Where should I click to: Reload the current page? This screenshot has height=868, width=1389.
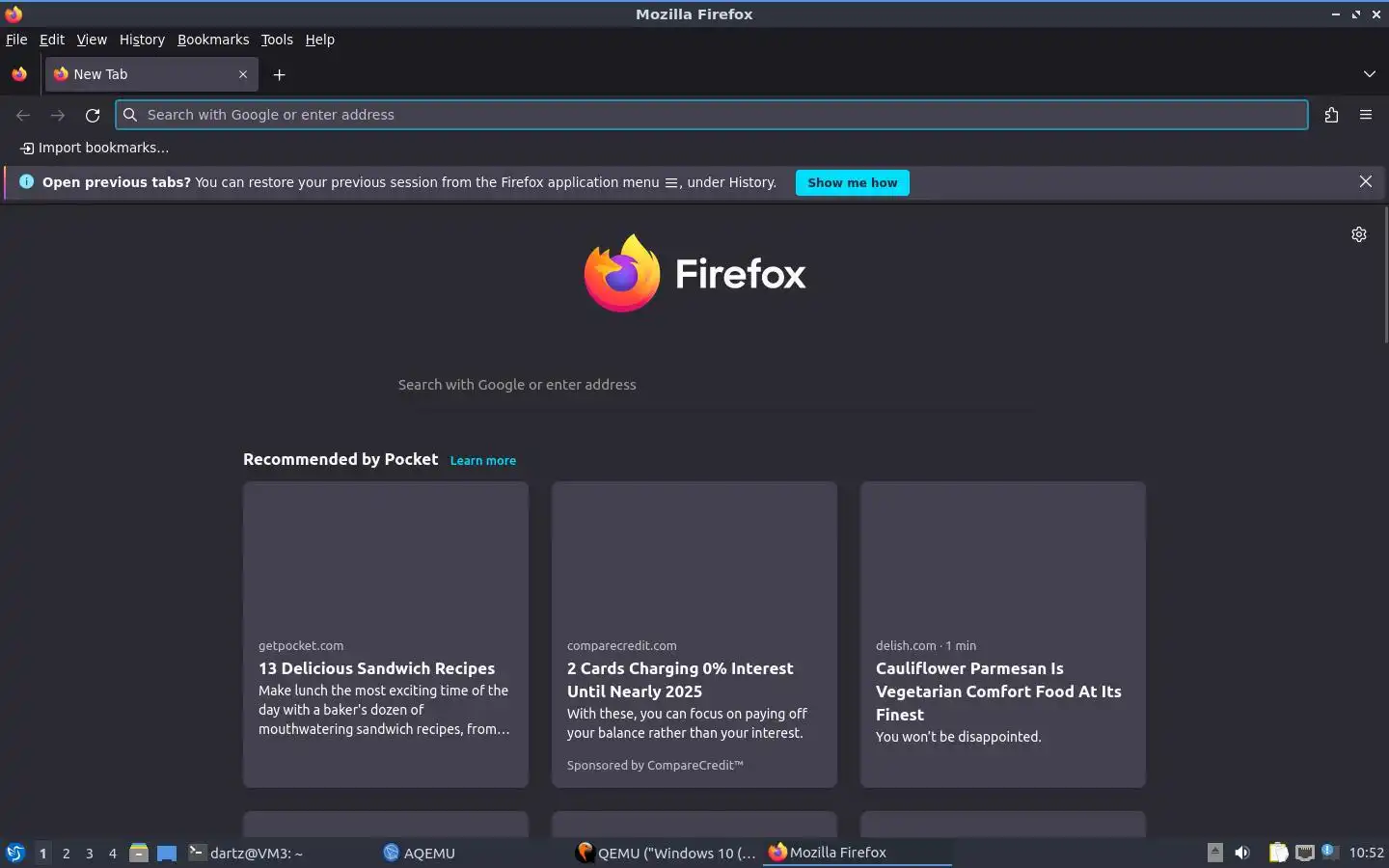pyautogui.click(x=93, y=115)
